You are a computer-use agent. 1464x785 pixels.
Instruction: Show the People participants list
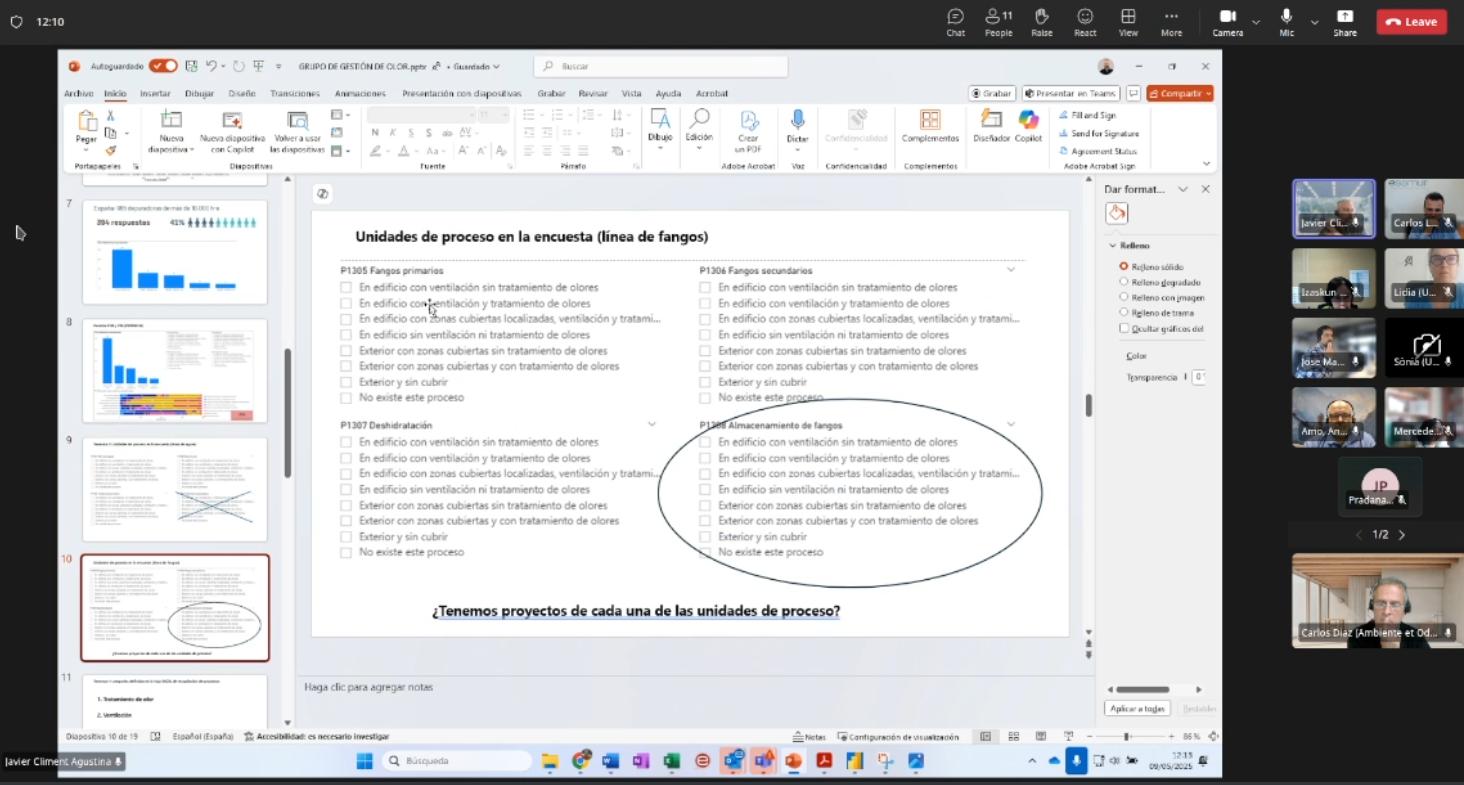[x=998, y=21]
